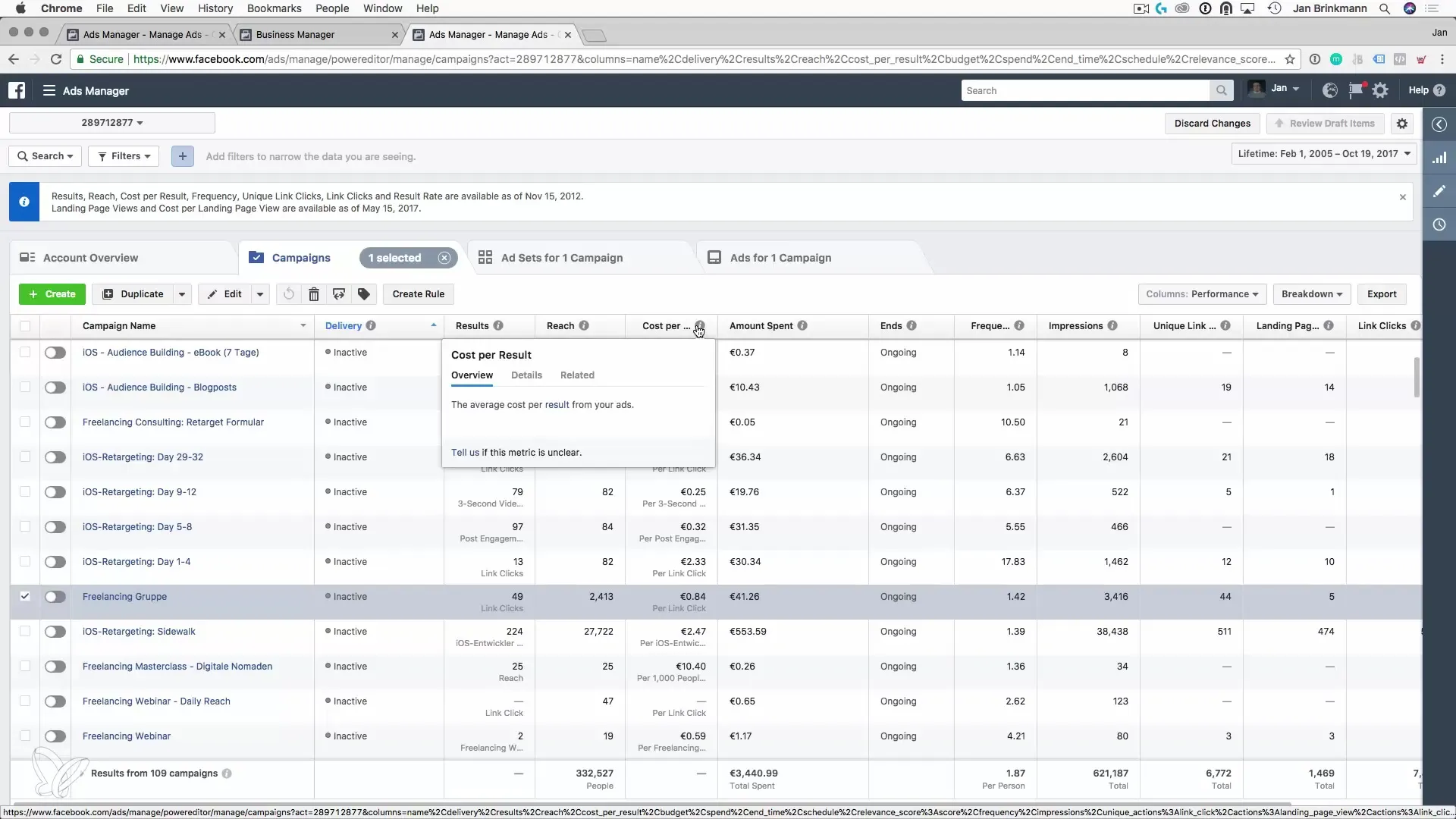
Task: Click the Ends column info icon
Action: (912, 326)
